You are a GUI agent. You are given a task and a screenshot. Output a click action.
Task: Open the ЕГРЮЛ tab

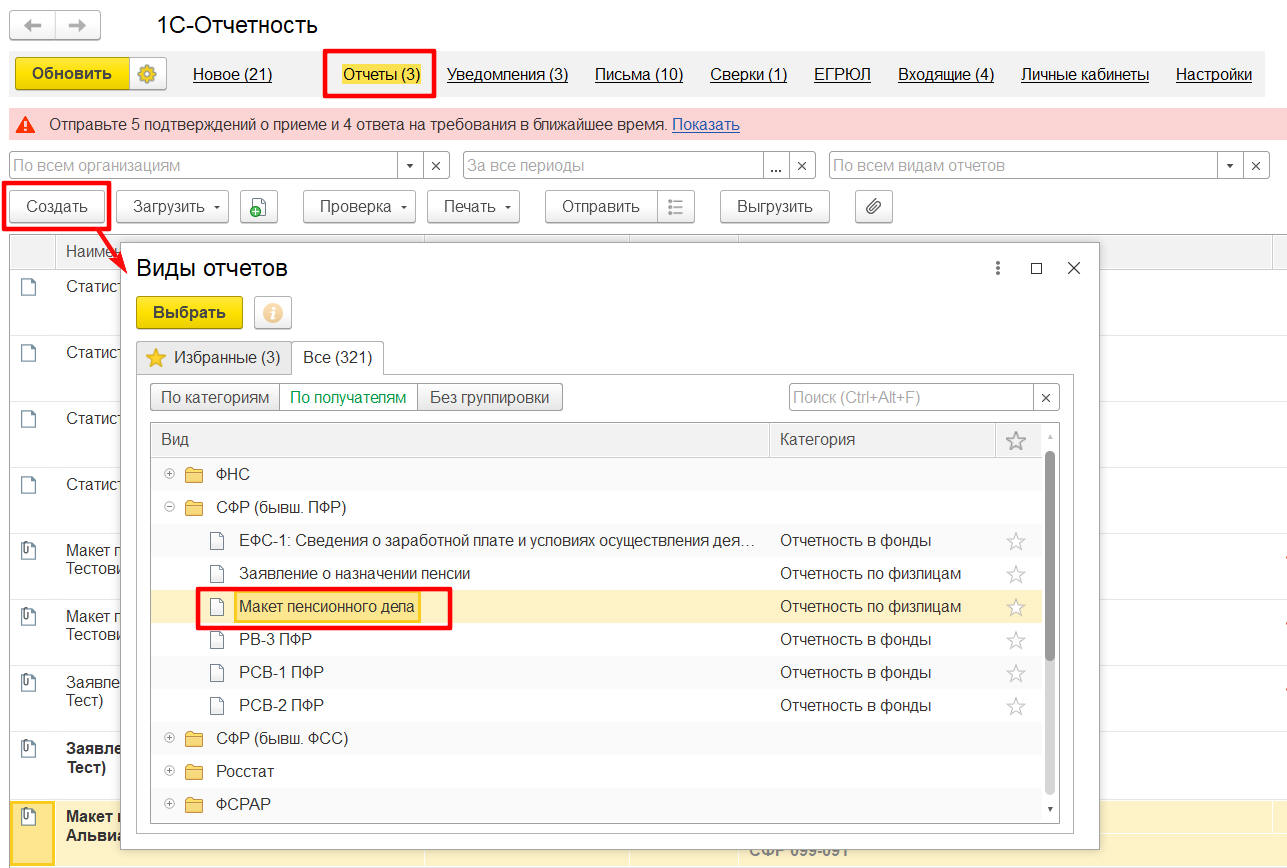842,74
